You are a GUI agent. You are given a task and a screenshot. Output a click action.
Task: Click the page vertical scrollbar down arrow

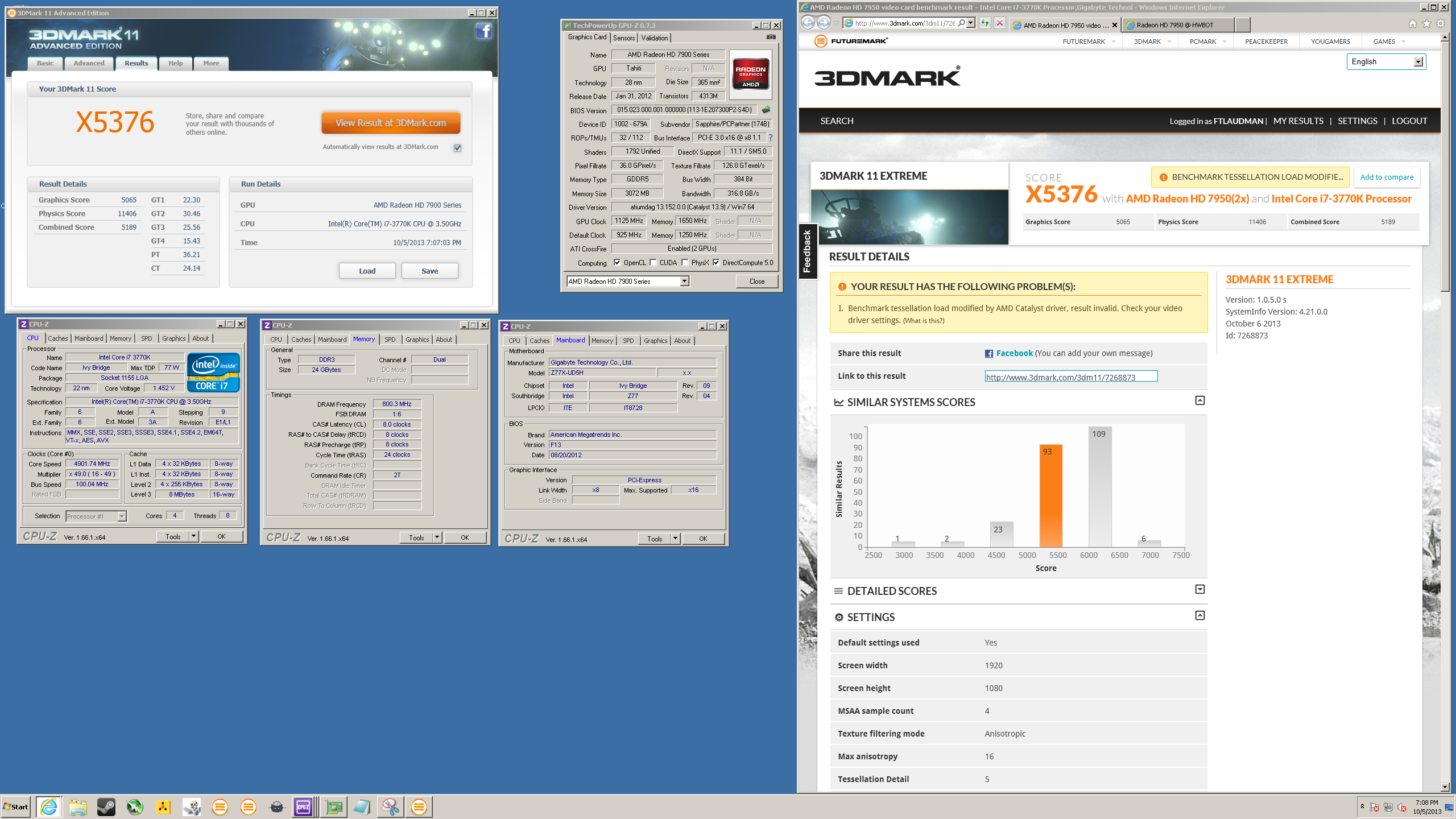pos(1445,787)
